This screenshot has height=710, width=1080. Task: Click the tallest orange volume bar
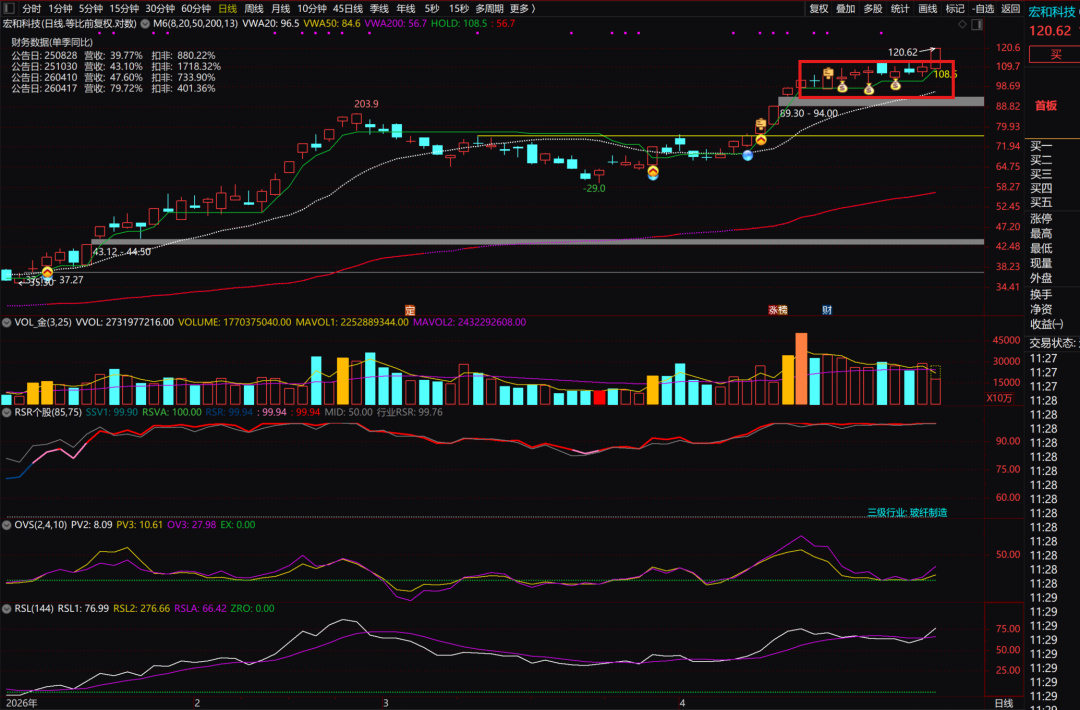(801, 368)
